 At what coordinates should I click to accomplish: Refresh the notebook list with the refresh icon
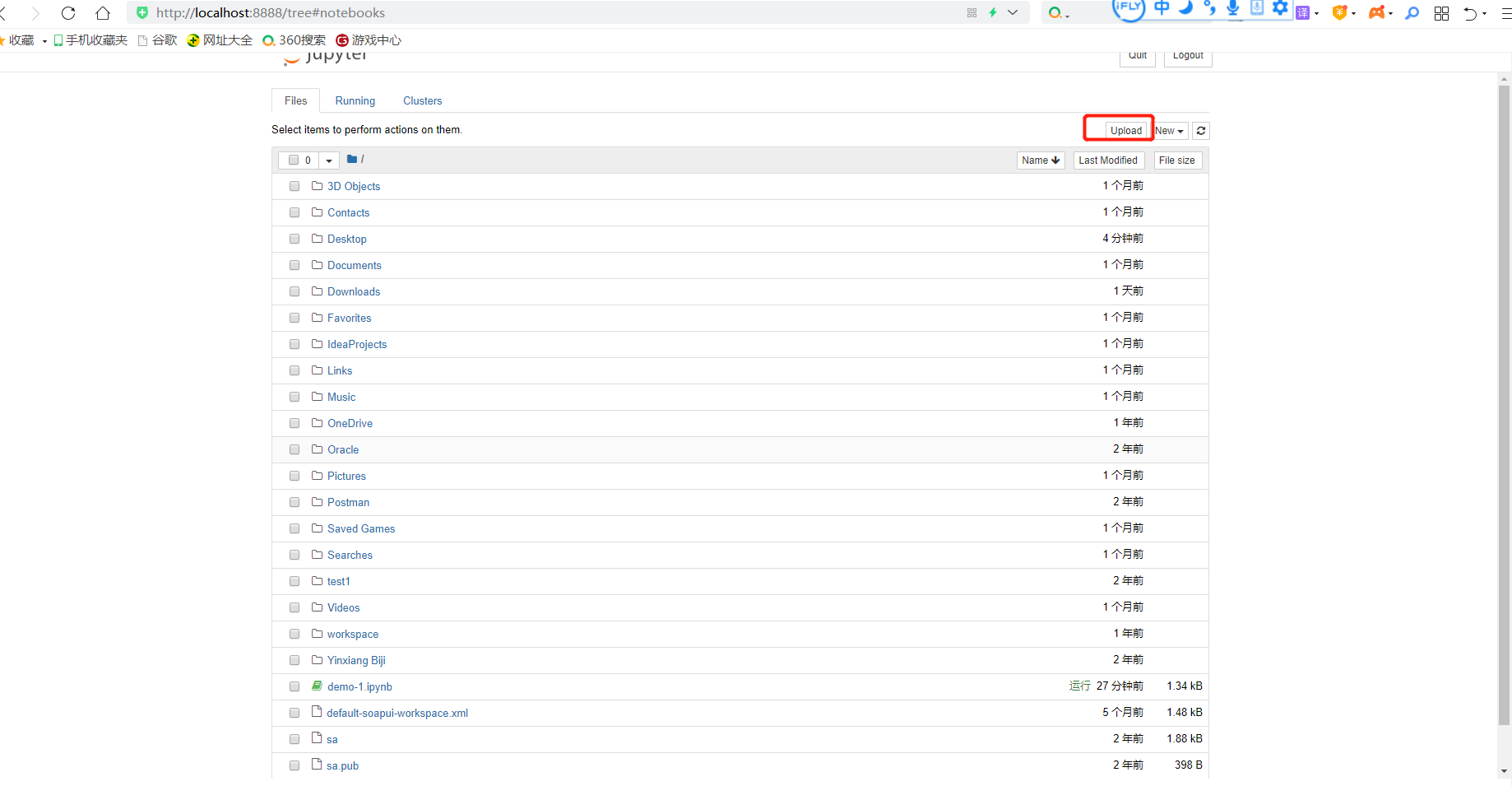tap(1201, 131)
